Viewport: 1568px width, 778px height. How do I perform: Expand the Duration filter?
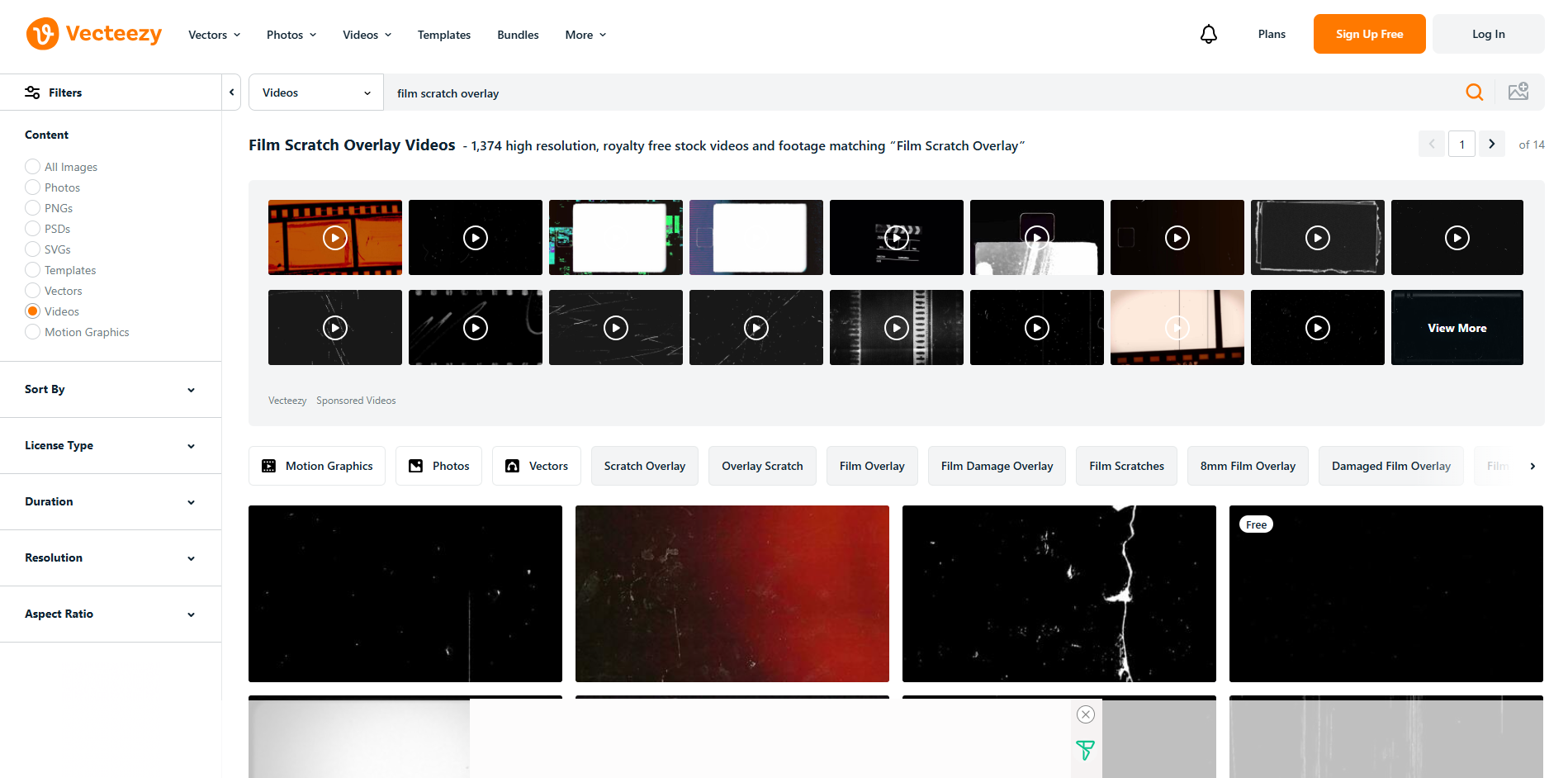(111, 501)
